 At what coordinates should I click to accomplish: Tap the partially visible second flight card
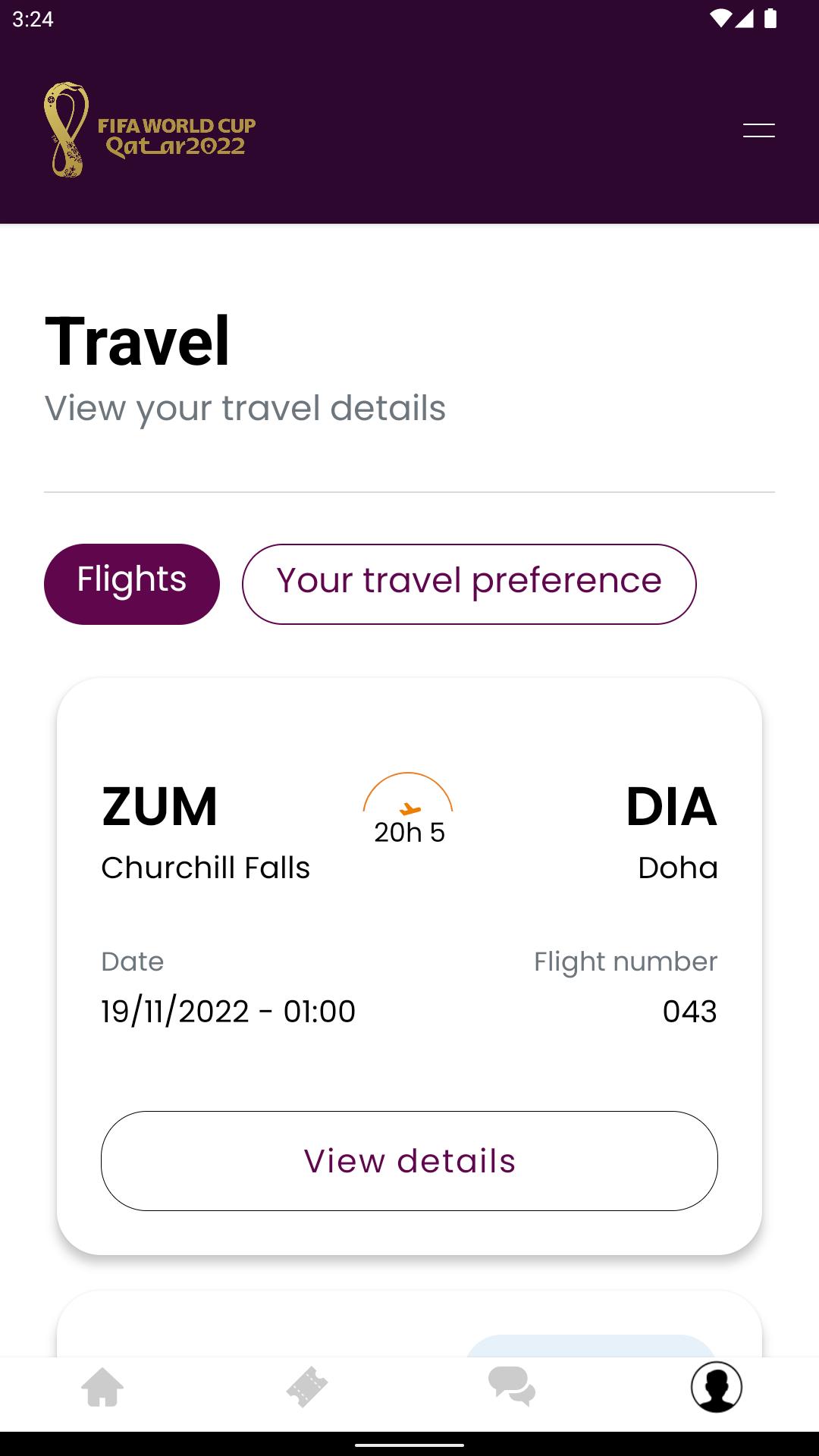tap(409, 1324)
